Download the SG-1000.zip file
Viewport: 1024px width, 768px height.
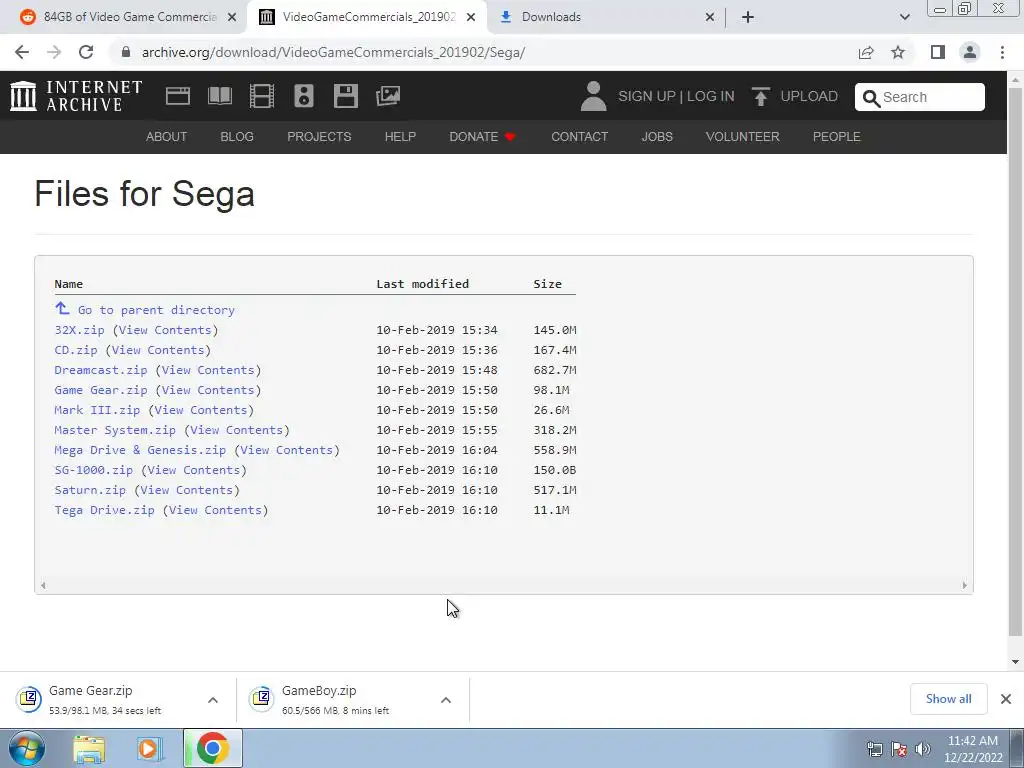tap(94, 470)
